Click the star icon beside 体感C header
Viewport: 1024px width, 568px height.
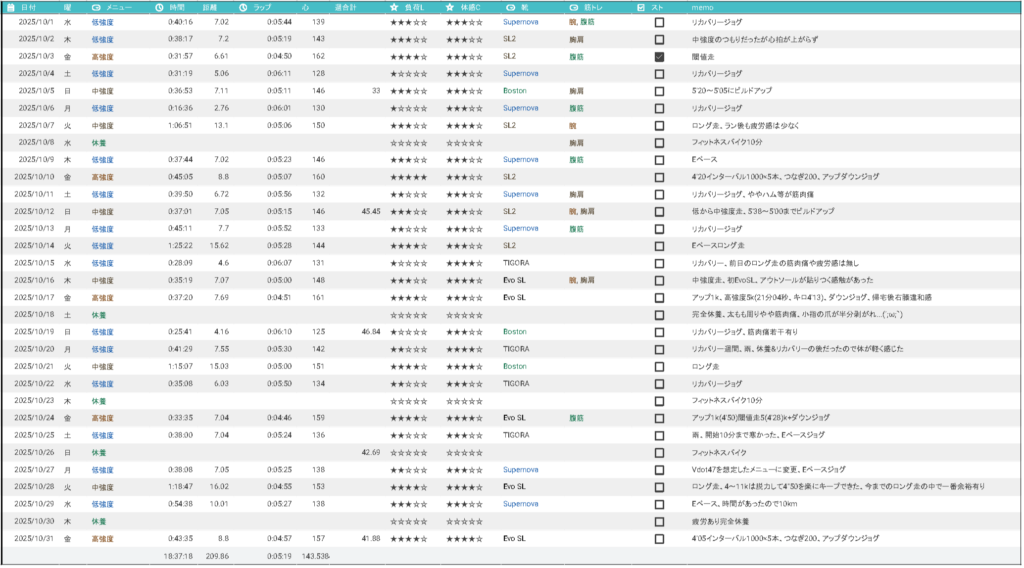tap(450, 7)
